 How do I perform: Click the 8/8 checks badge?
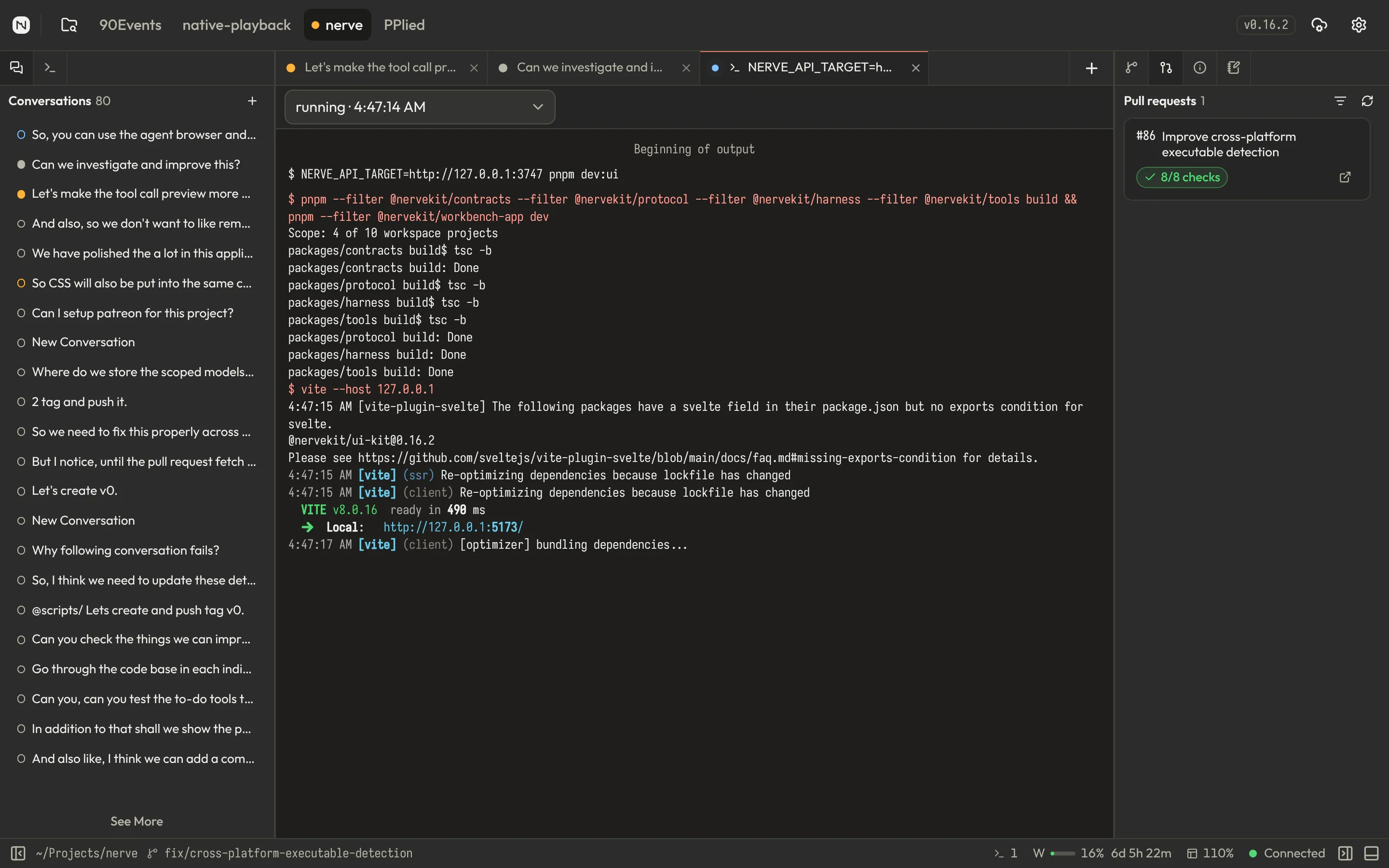click(x=1182, y=177)
